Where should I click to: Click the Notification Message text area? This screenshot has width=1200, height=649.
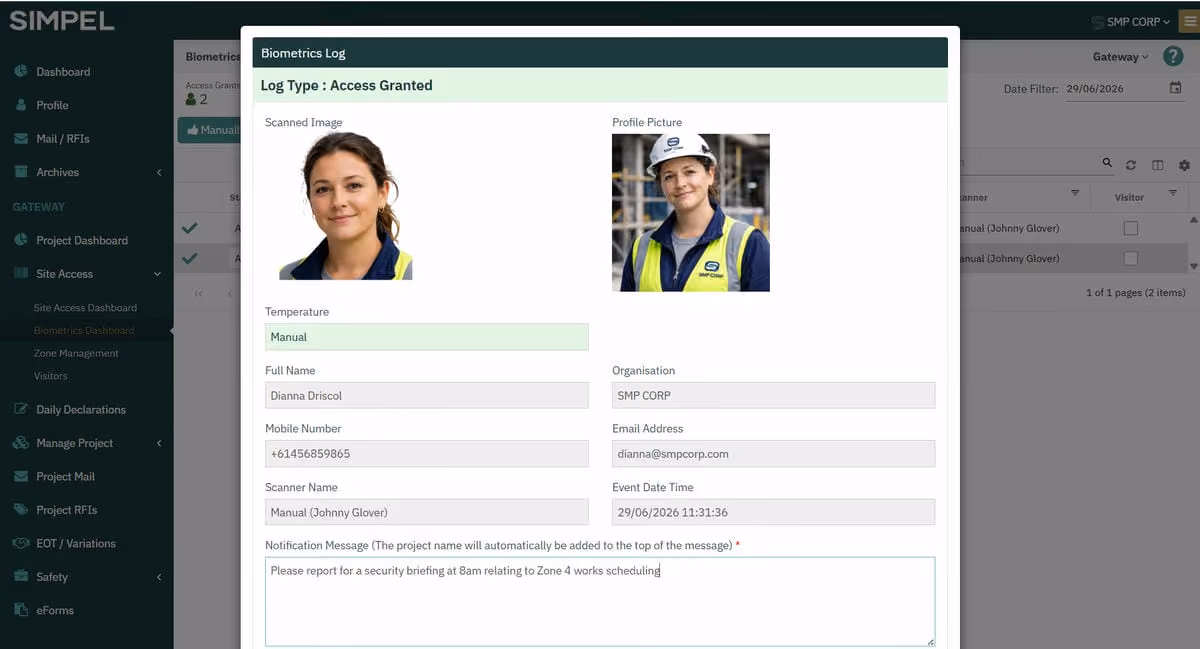pos(600,601)
